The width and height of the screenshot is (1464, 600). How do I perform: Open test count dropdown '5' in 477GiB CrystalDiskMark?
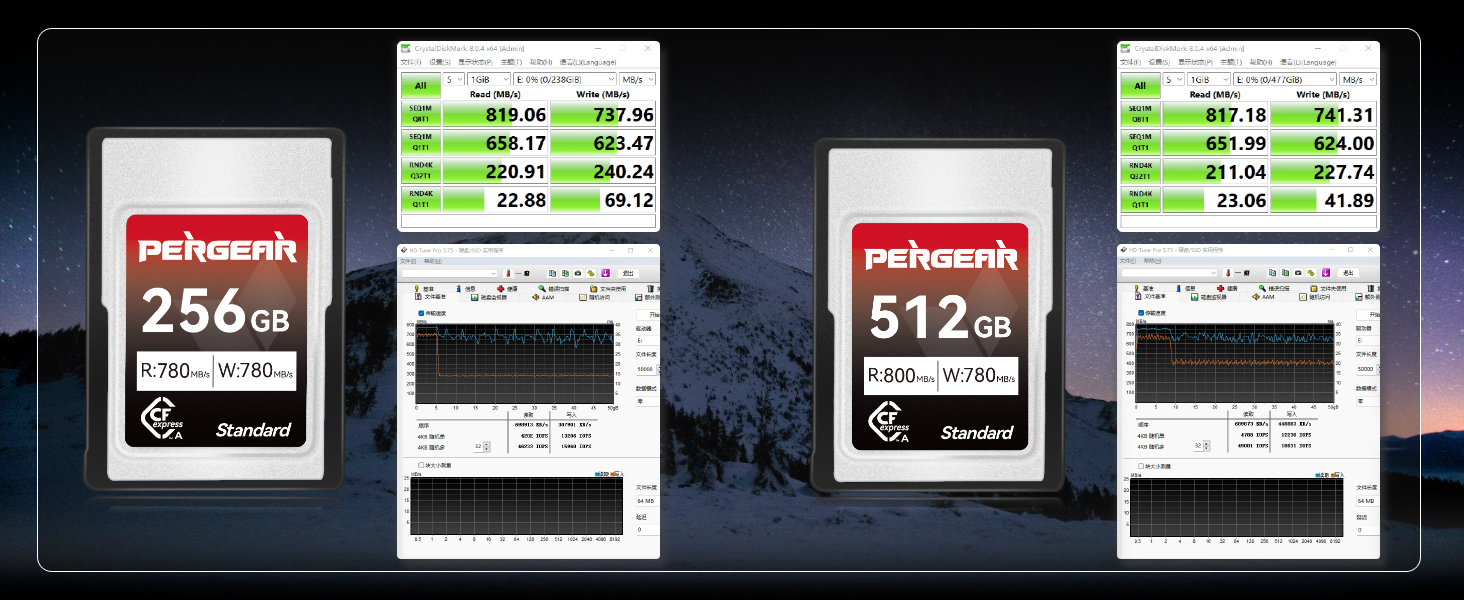(x=1174, y=79)
